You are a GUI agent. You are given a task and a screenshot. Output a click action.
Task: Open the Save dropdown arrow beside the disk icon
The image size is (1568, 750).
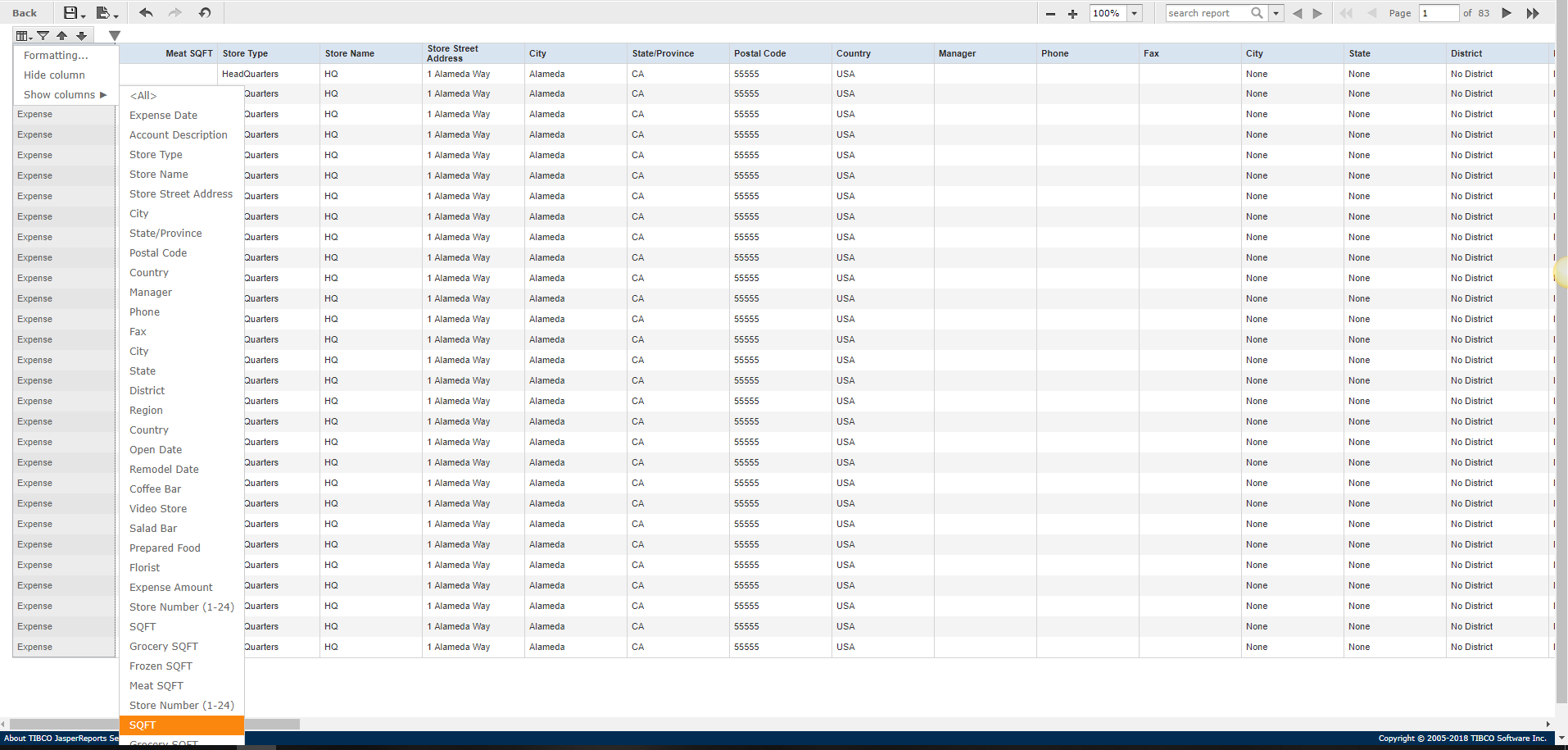coord(84,16)
